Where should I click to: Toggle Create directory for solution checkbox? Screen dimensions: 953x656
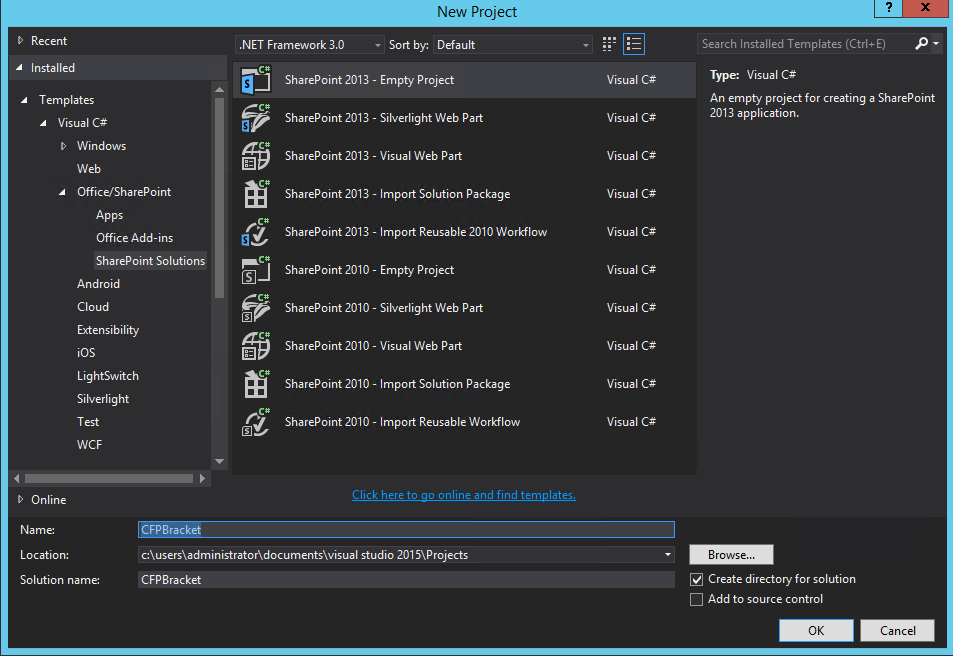click(697, 579)
